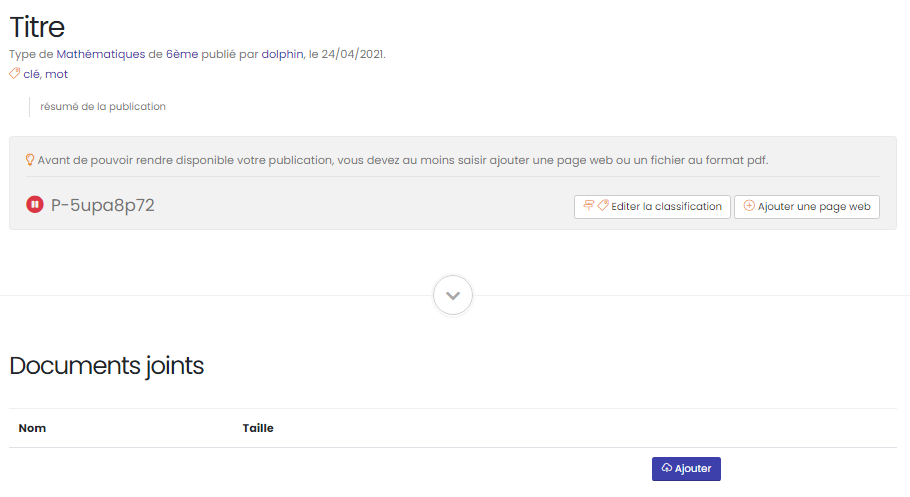Click the plus circle icon for page web
910x497 pixels.
click(x=749, y=206)
